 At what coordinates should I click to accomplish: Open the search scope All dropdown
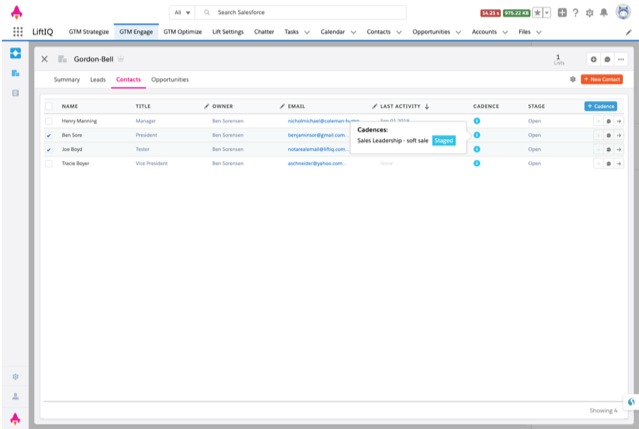coord(181,13)
